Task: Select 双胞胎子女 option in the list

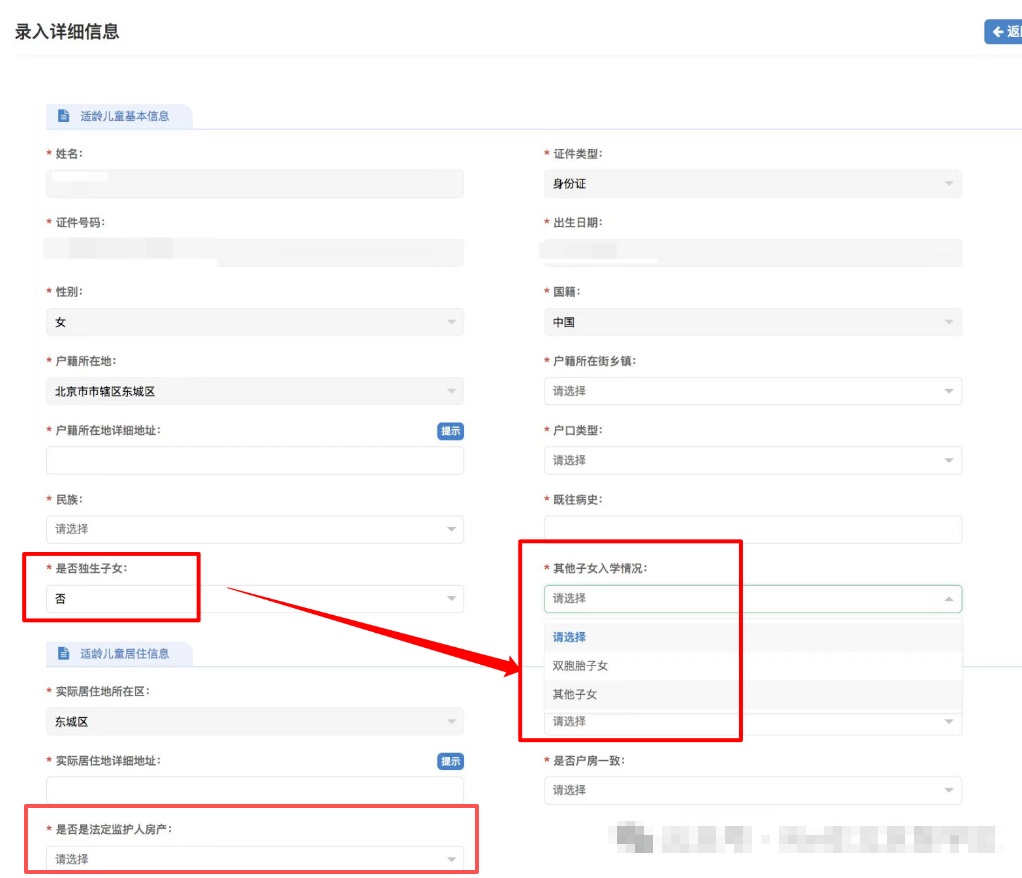Action: 581,666
